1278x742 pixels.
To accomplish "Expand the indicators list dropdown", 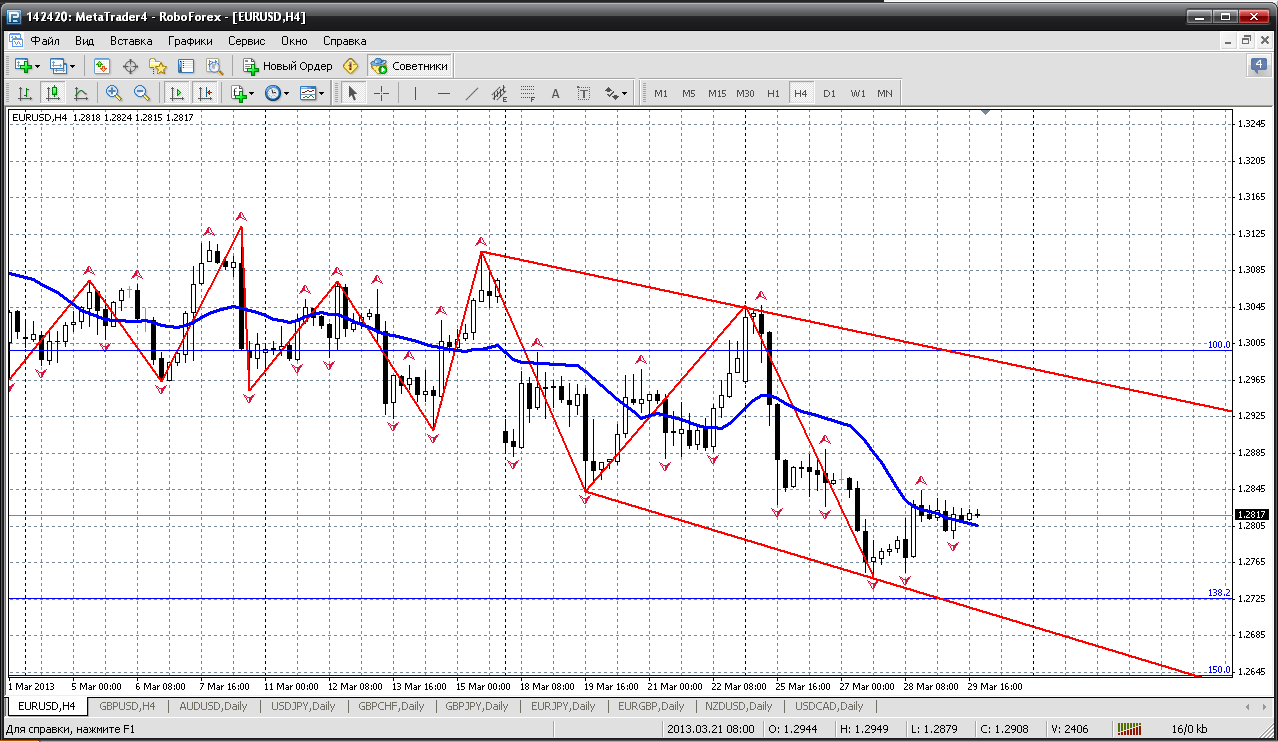I will coord(251,94).
